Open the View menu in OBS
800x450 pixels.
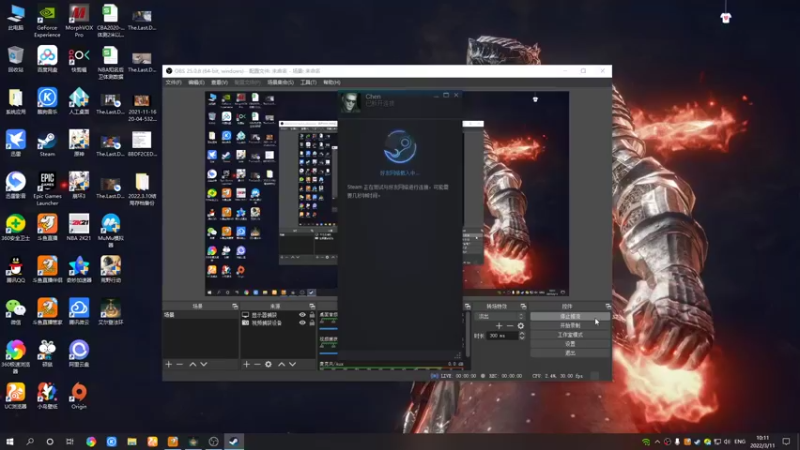[219, 82]
